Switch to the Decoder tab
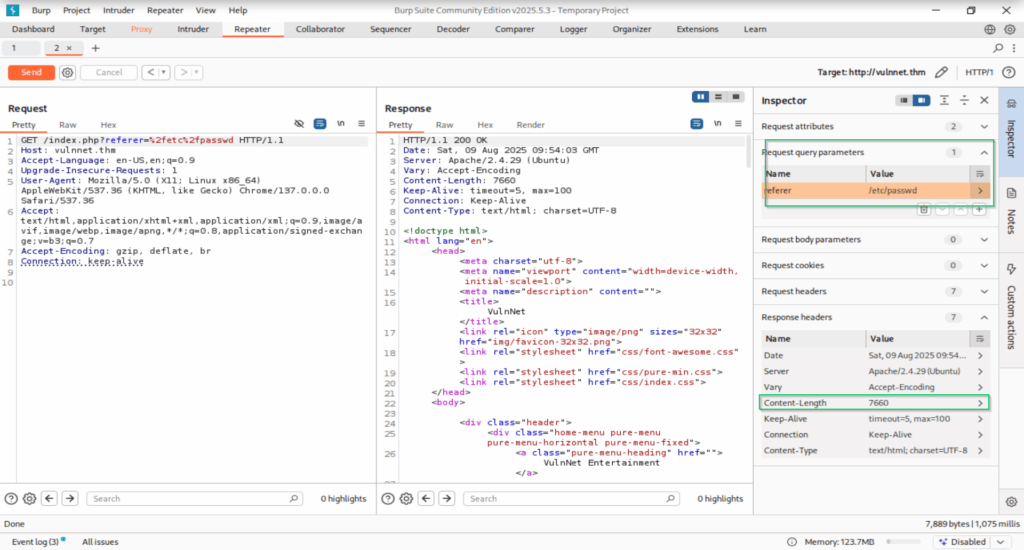 tap(453, 29)
